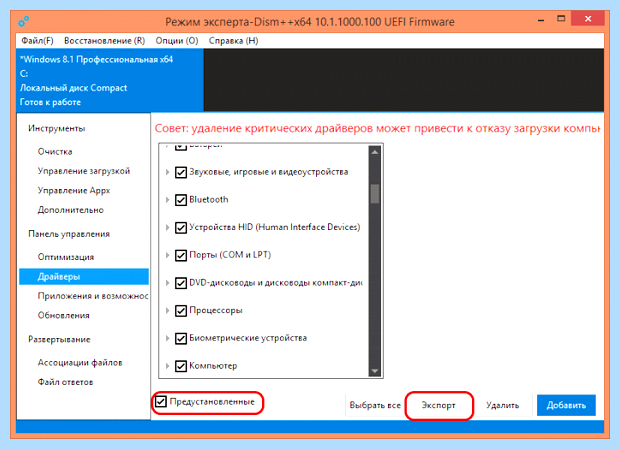Screen dimensions: 620x449
Task: Uncheck DVD-дисководы checkbox
Action: click(181, 283)
